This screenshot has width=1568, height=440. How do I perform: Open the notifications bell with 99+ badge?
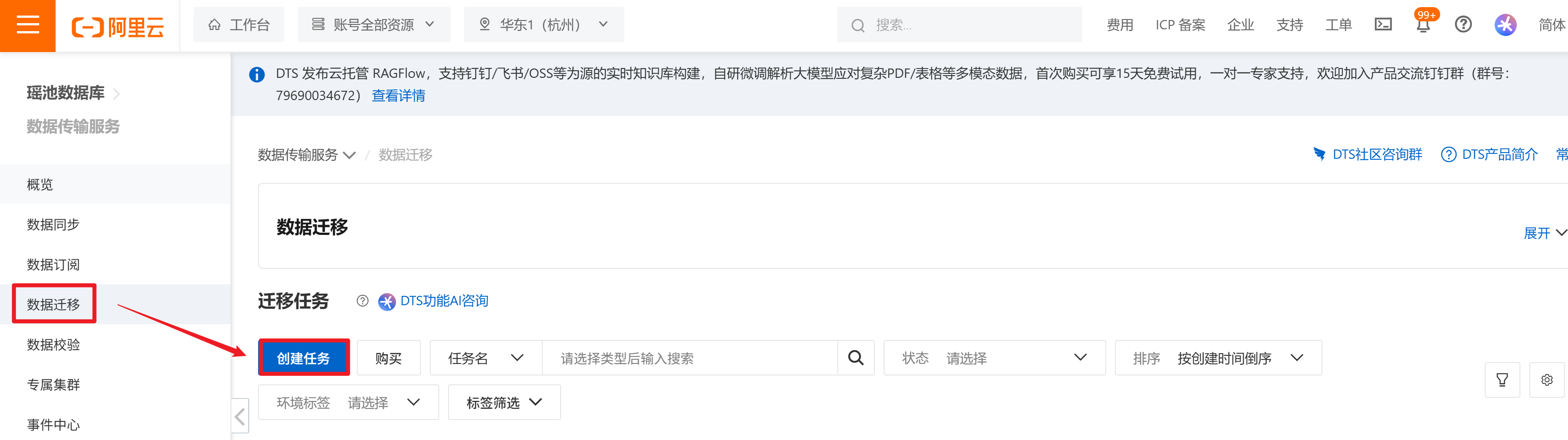[x=1423, y=24]
